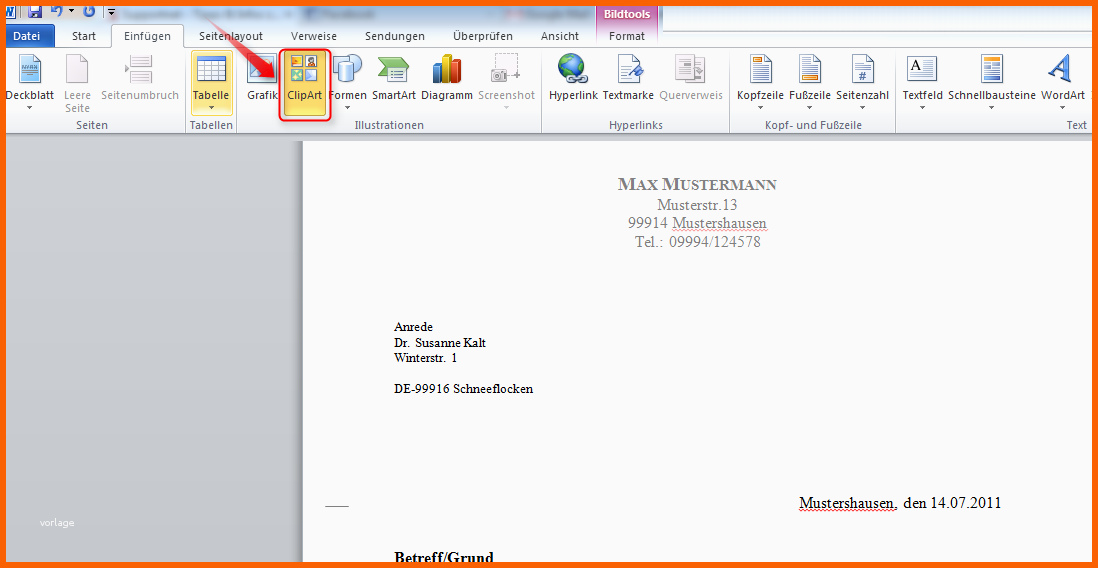The height and width of the screenshot is (568, 1098).
Task: Open the Format tab under Bildtools
Action: click(x=626, y=36)
